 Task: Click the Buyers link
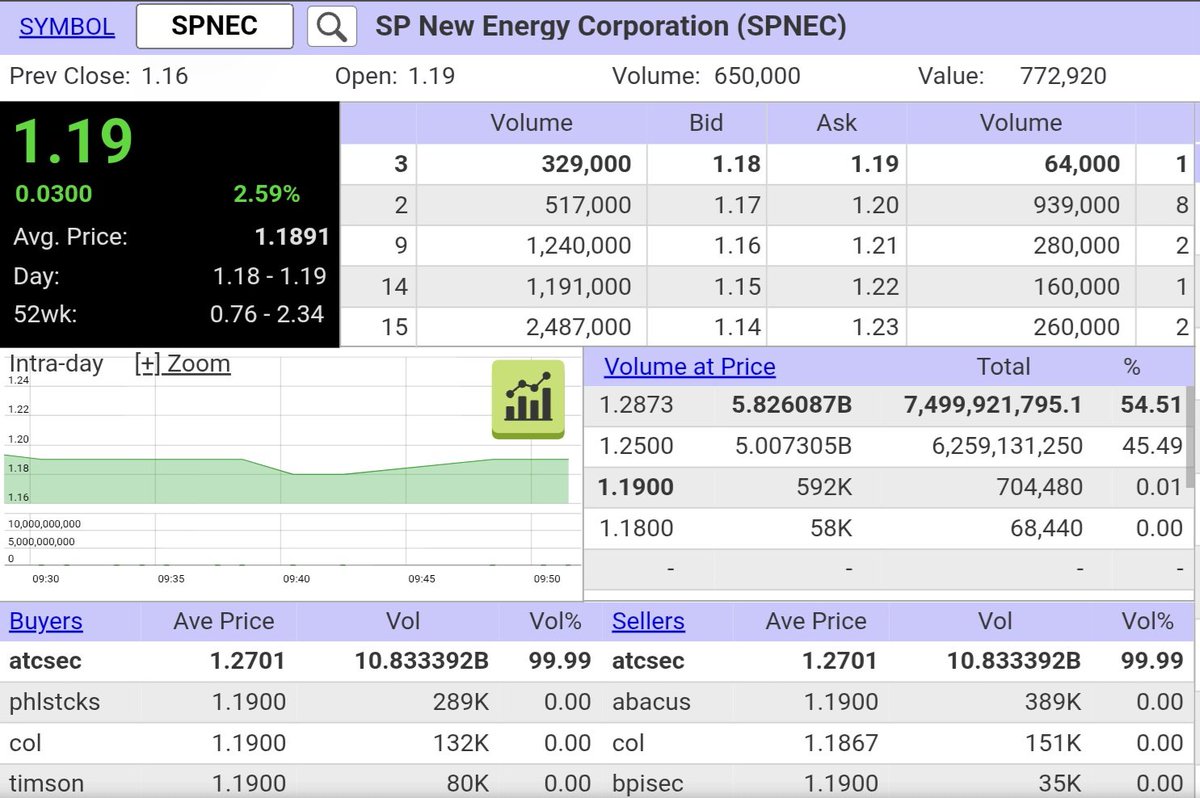(x=46, y=621)
